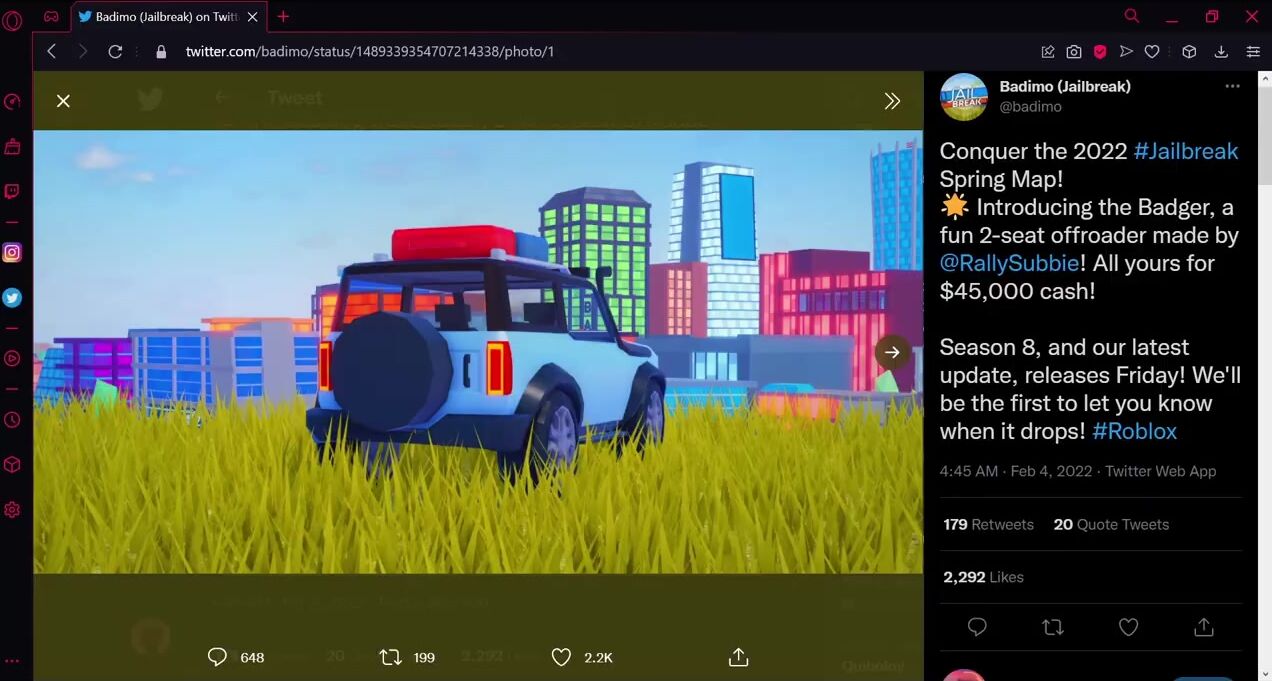Open the extensions cube icon in the toolbar

pyautogui.click(x=1189, y=52)
